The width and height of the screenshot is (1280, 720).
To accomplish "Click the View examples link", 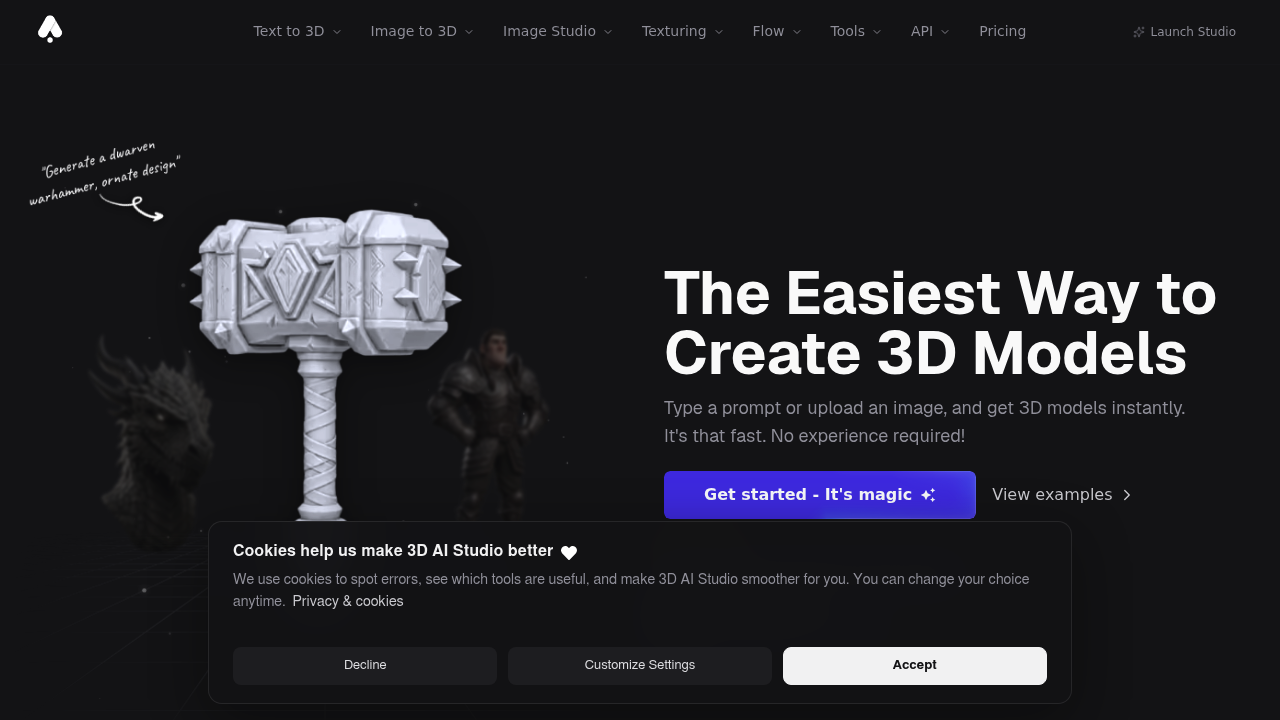I will pos(1062,495).
